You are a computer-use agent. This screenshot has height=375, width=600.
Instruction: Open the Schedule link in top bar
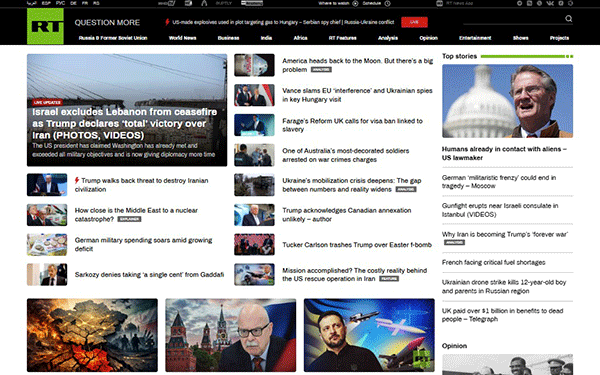(371, 3)
